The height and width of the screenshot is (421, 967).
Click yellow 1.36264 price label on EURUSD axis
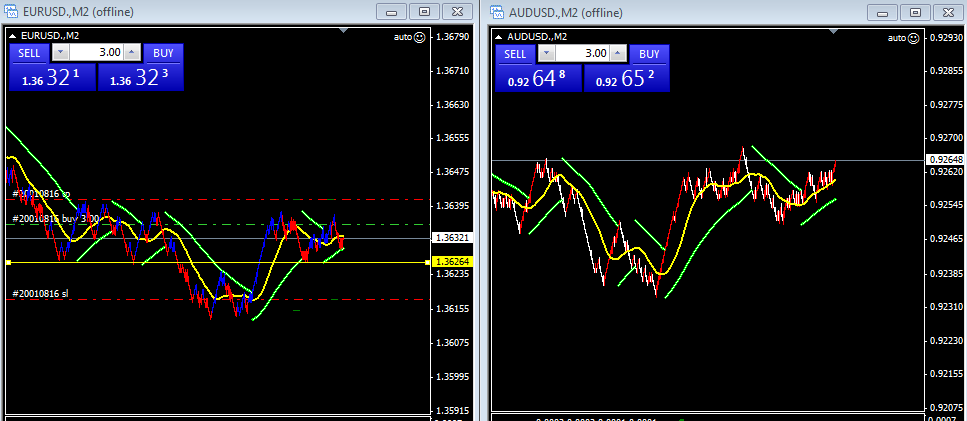tap(452, 262)
